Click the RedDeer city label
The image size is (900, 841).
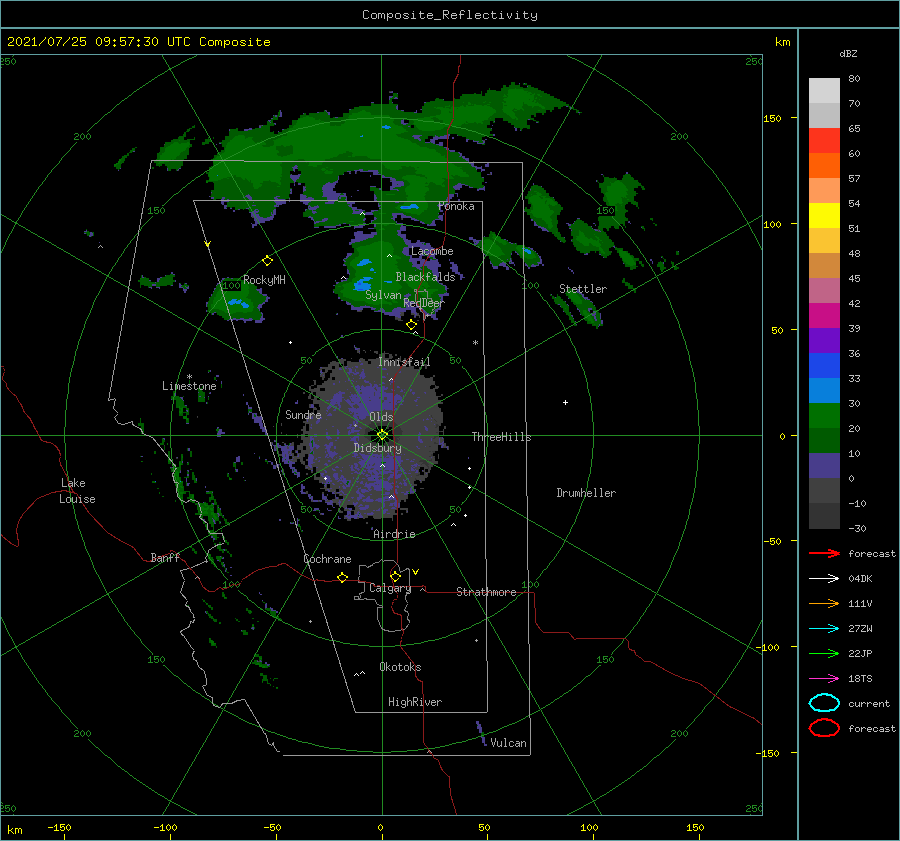point(424,303)
